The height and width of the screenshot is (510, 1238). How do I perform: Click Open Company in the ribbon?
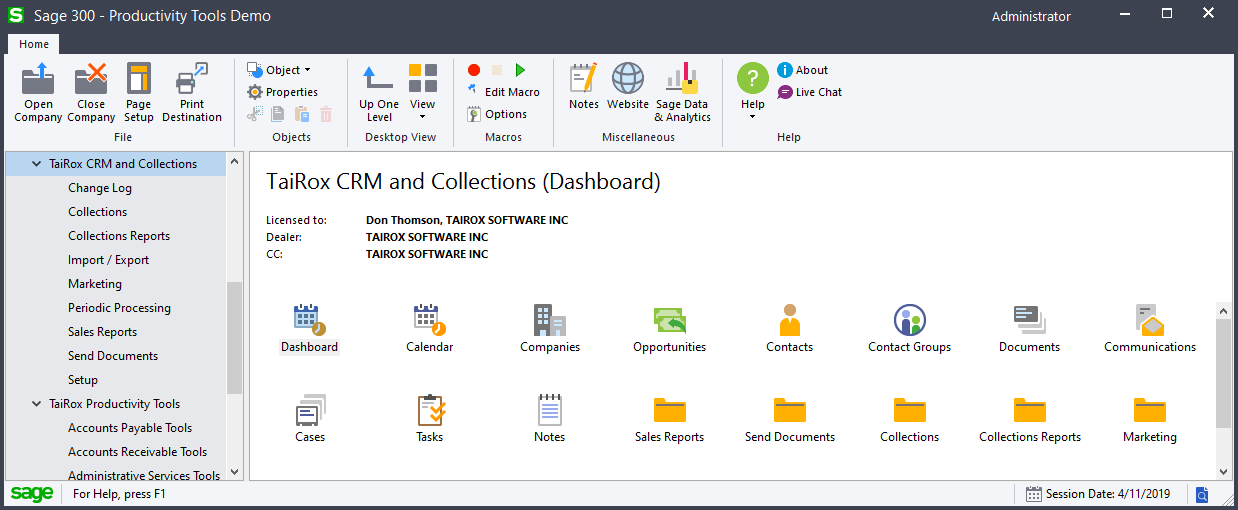(x=39, y=92)
